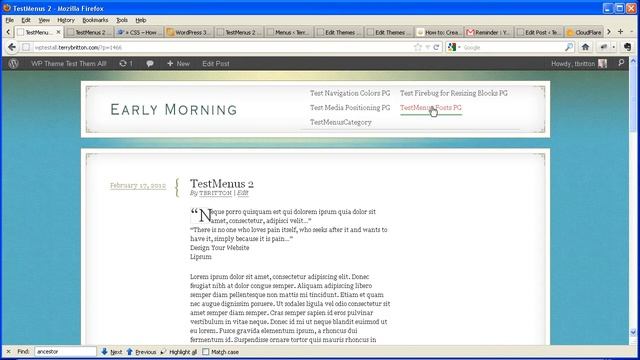640x360 pixels.
Task: Click Edit Post in admin bar
Action: coord(216,64)
